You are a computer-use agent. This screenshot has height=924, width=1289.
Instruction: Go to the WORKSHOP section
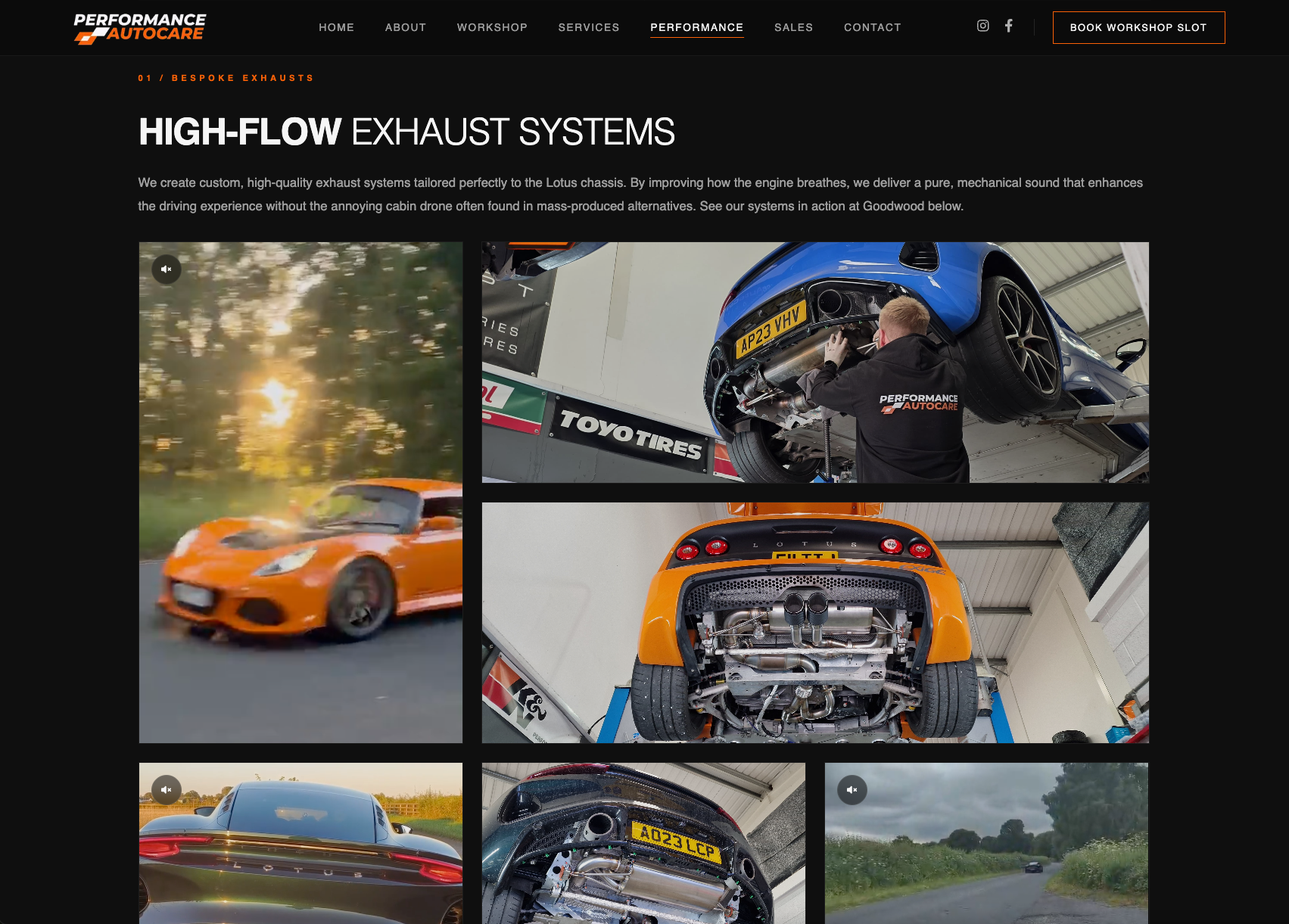tap(492, 27)
